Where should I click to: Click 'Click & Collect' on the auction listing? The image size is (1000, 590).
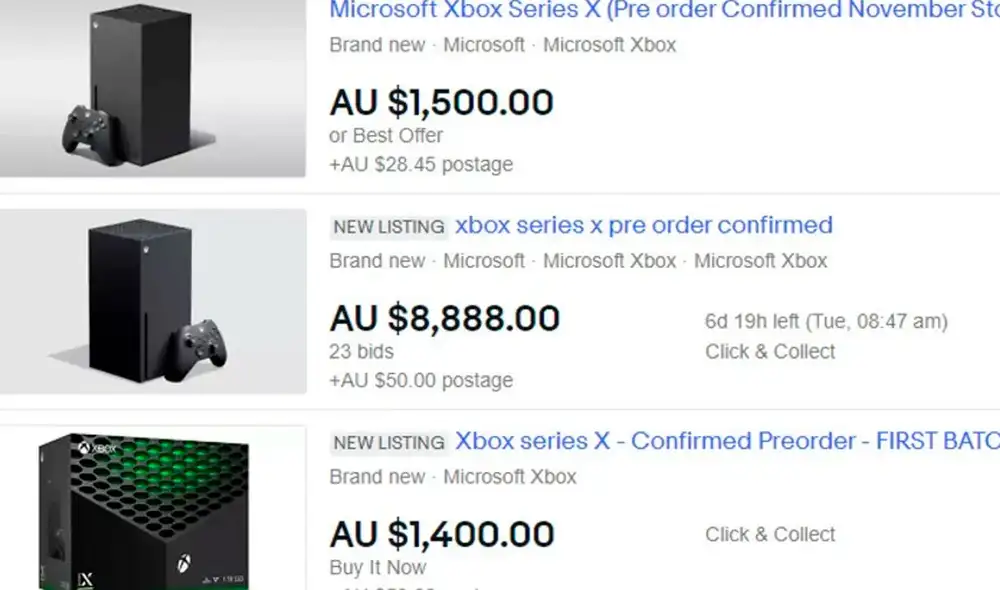769,351
